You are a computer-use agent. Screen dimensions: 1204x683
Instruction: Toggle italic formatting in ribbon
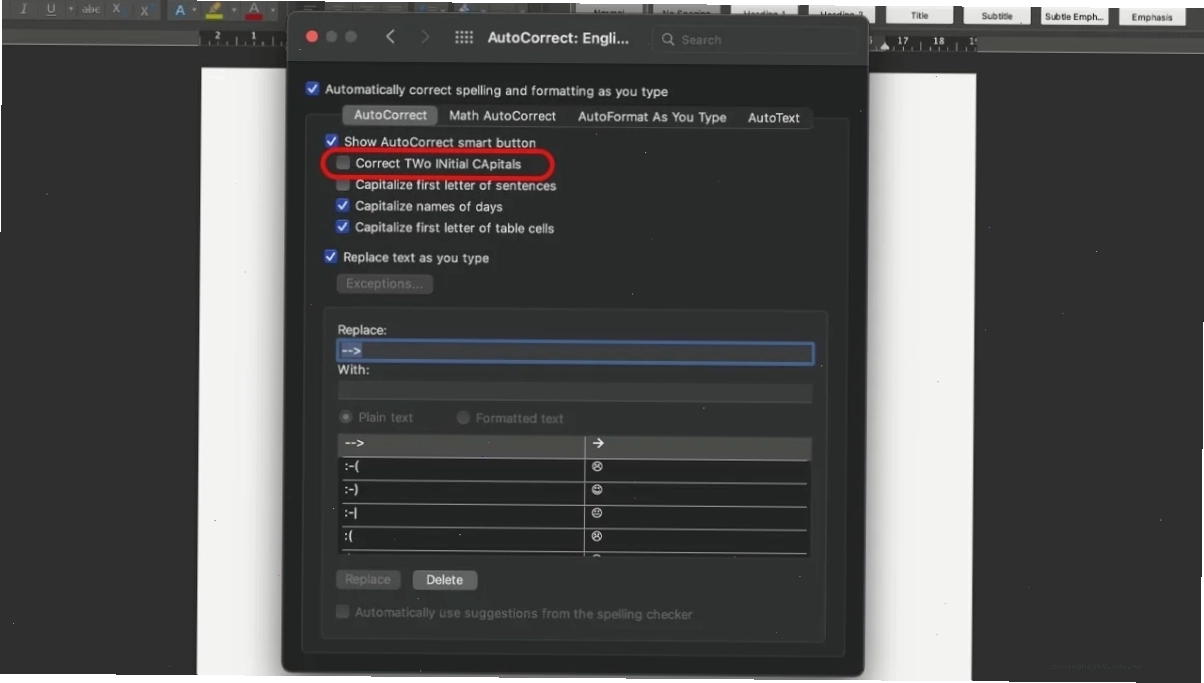[x=24, y=9]
